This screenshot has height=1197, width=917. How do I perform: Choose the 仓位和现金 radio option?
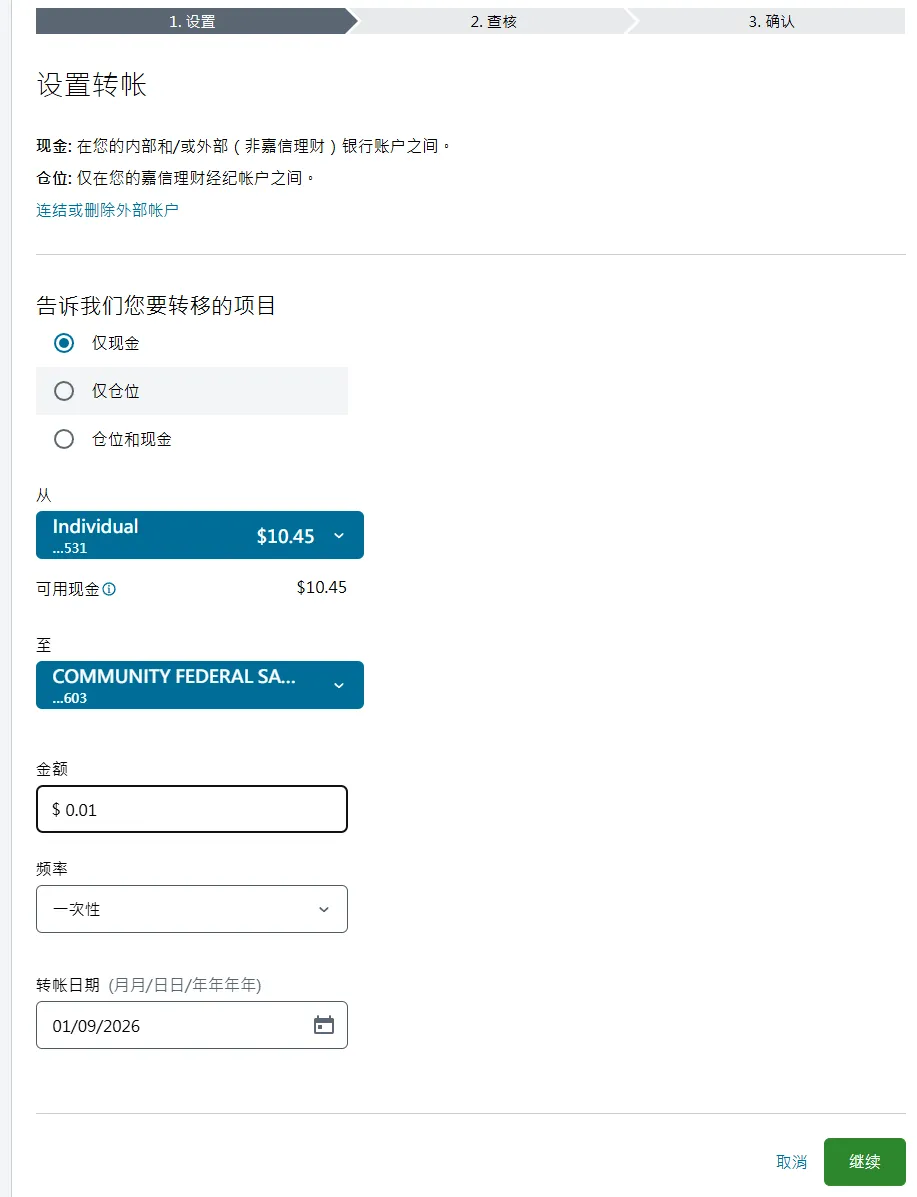[x=64, y=439]
